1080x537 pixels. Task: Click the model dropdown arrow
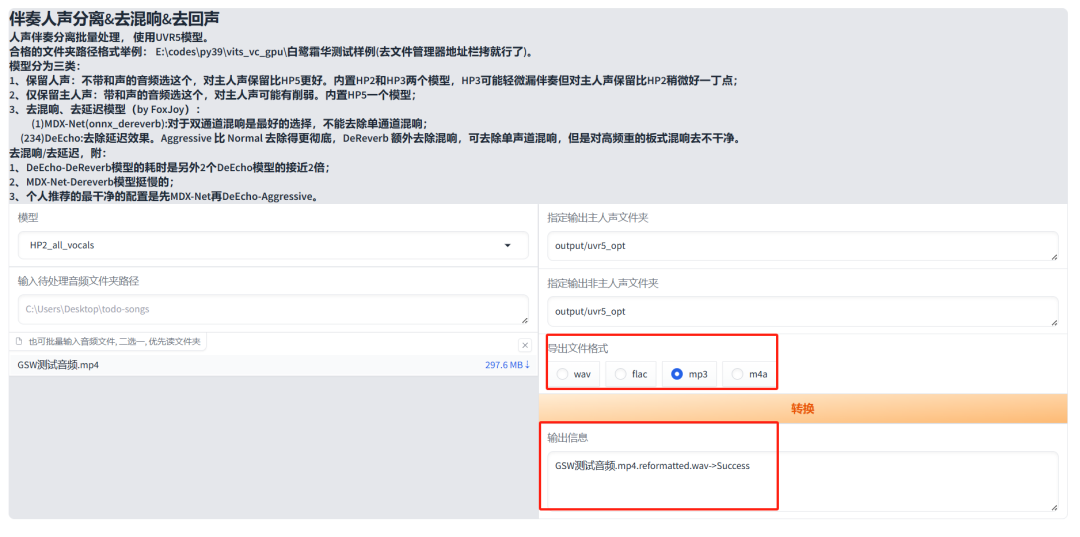point(508,245)
